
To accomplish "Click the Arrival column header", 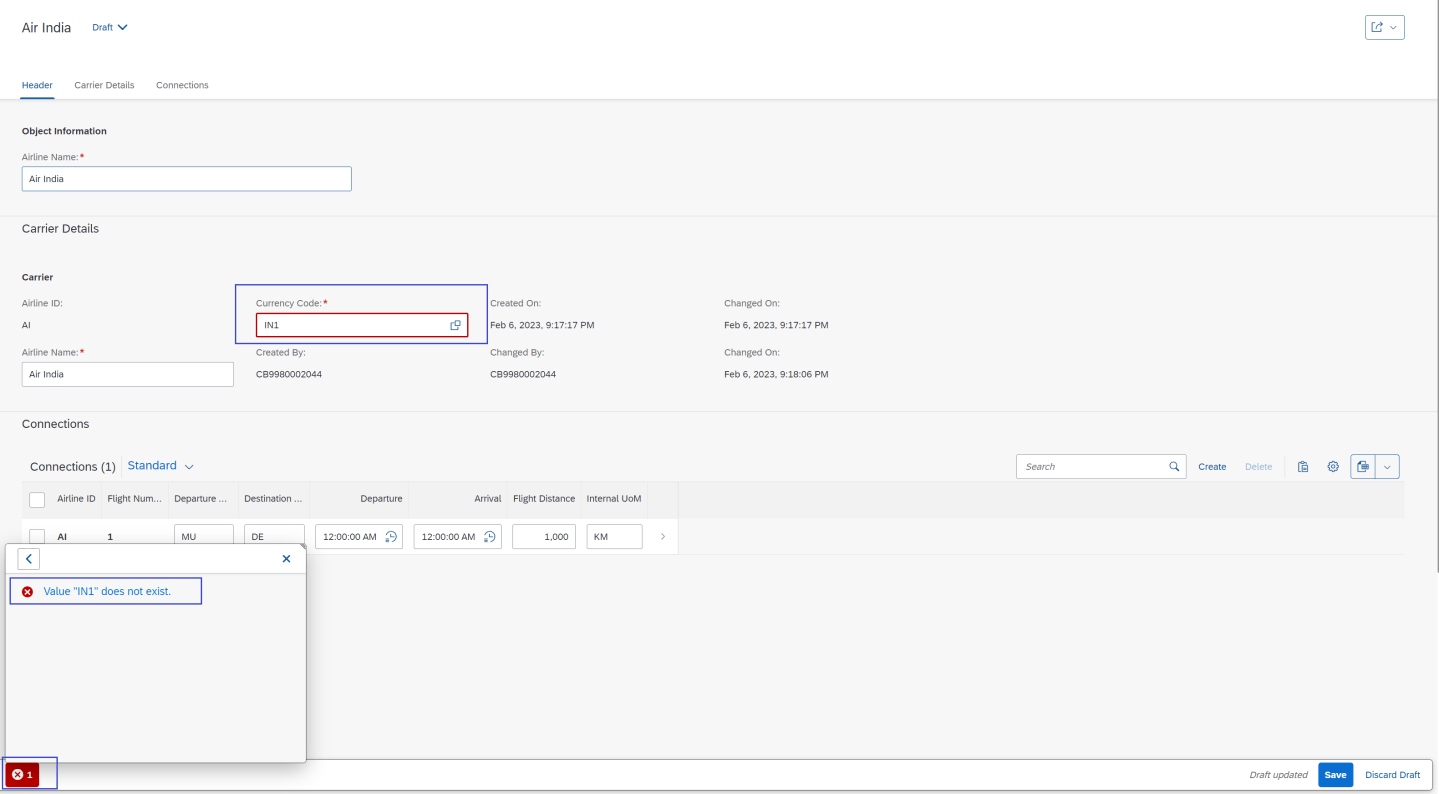I will point(458,499).
